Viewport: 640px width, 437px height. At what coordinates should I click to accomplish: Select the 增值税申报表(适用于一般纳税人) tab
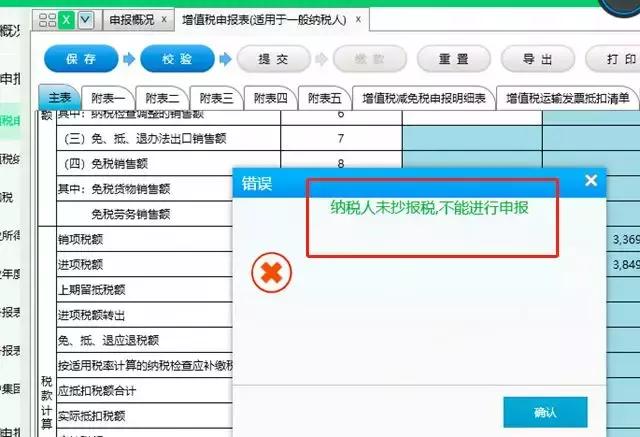[x=264, y=20]
